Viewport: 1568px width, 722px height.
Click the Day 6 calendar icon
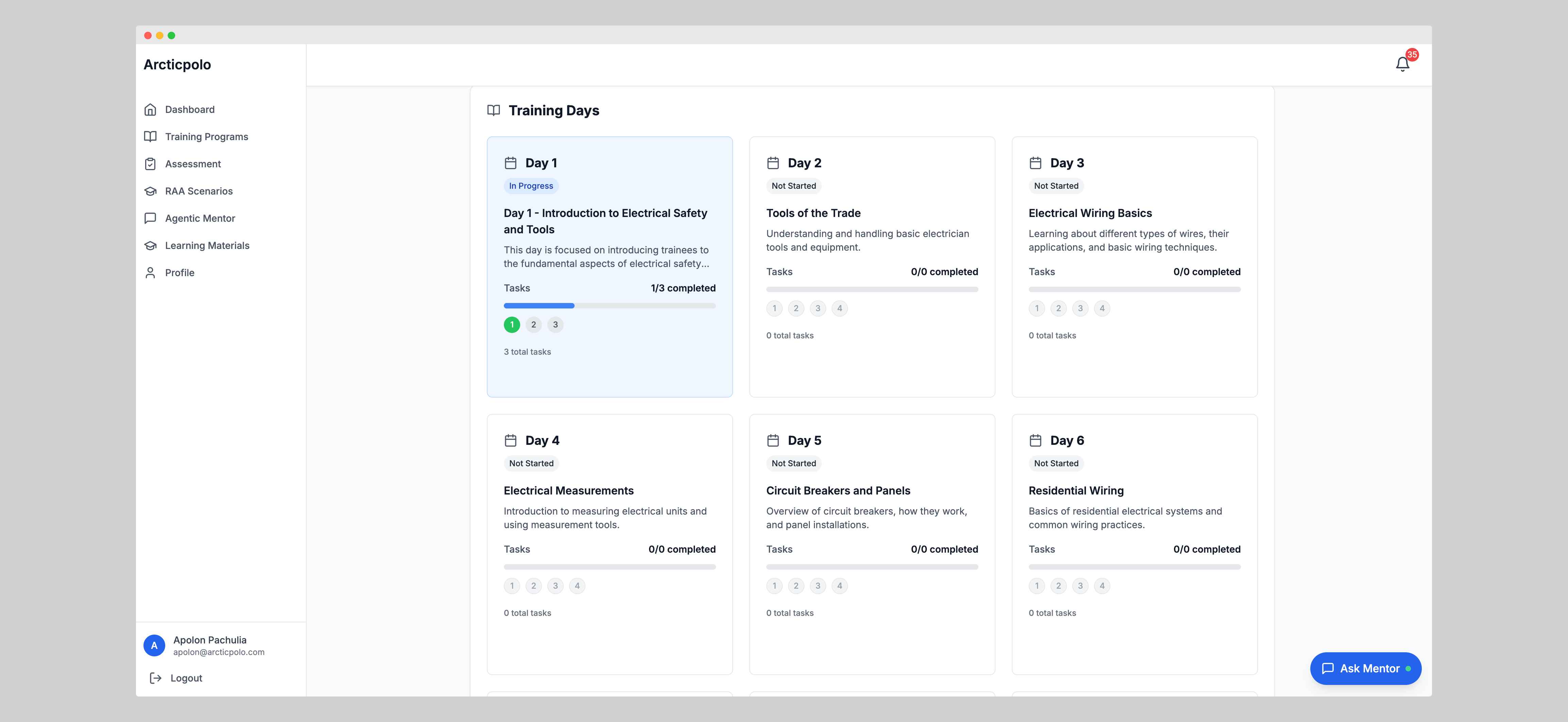1035,441
